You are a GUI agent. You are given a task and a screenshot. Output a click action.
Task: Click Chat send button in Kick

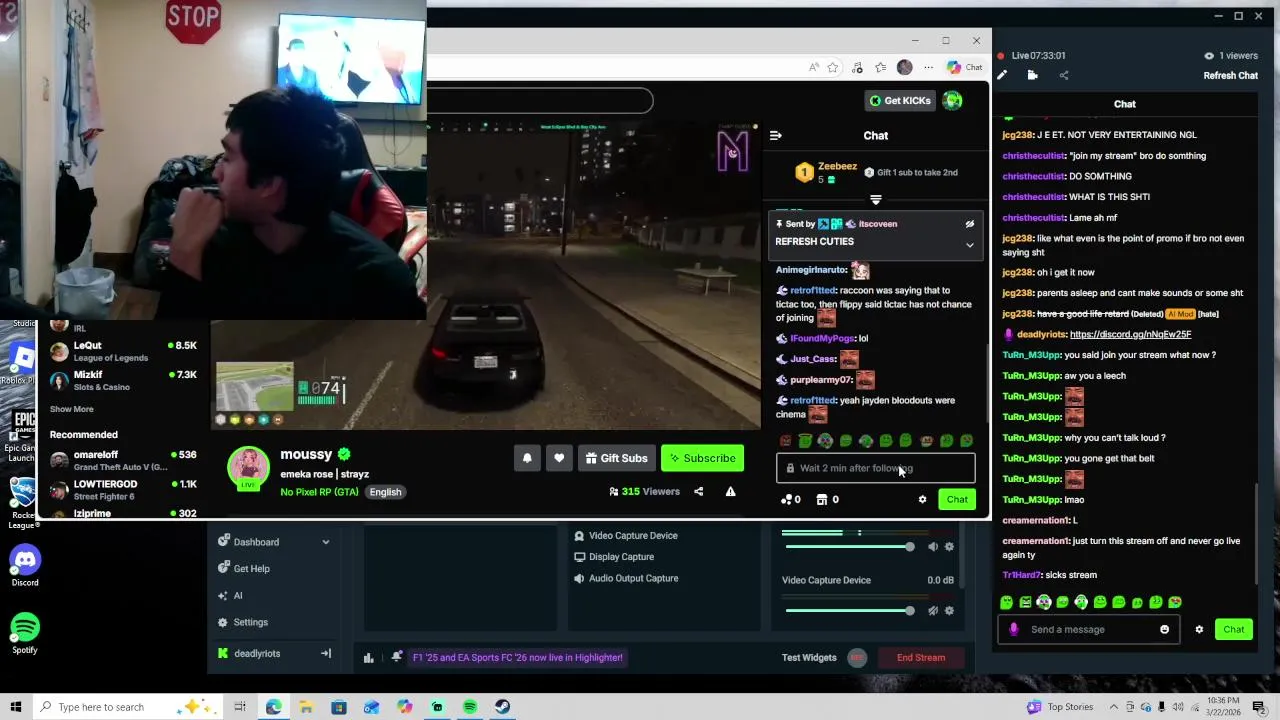[x=957, y=499]
